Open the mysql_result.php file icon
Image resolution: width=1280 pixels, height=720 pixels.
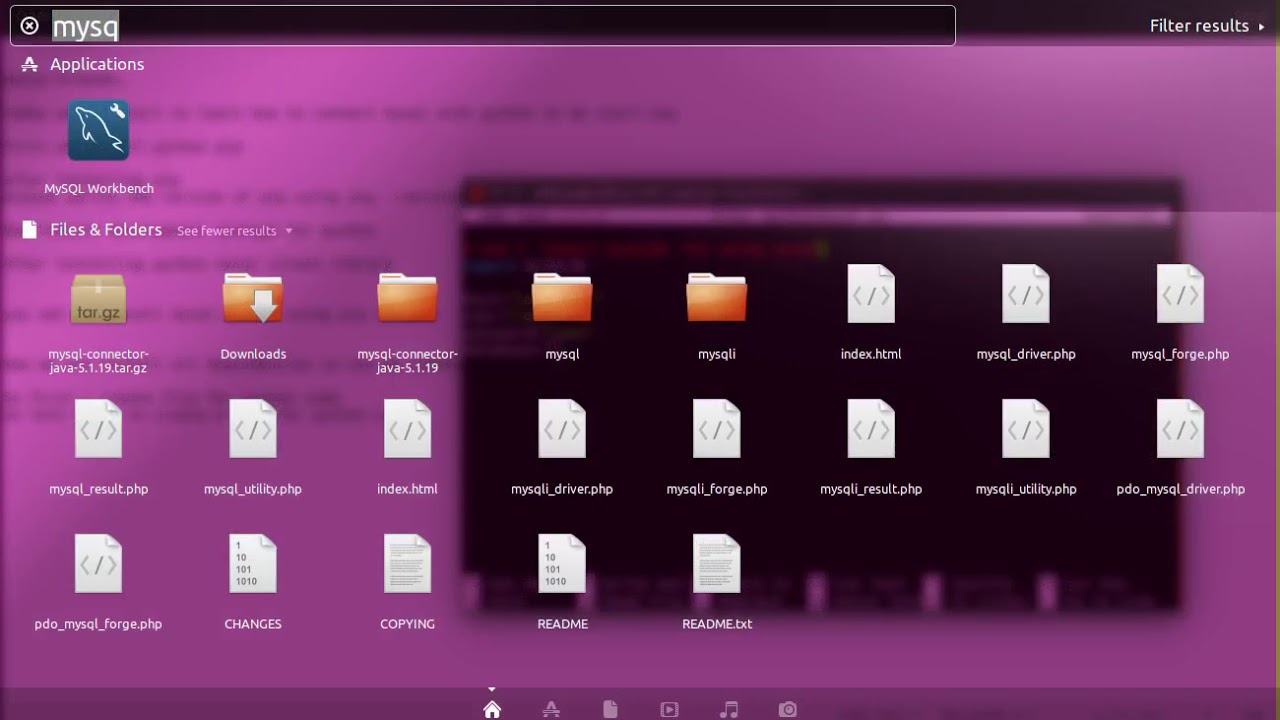tap(98, 429)
